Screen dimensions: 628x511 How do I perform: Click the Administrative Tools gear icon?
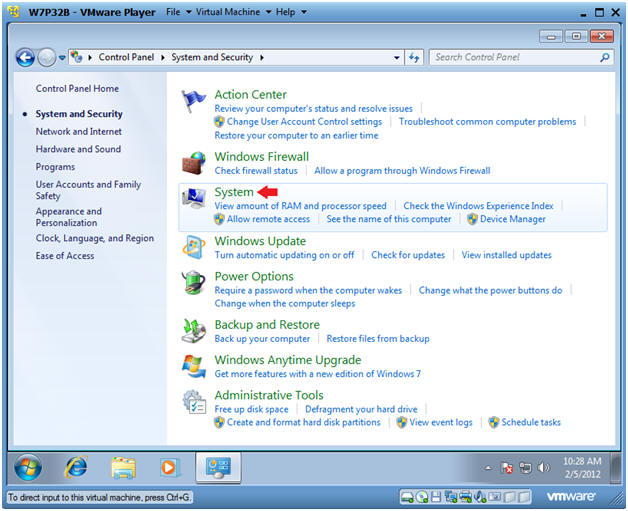point(194,402)
